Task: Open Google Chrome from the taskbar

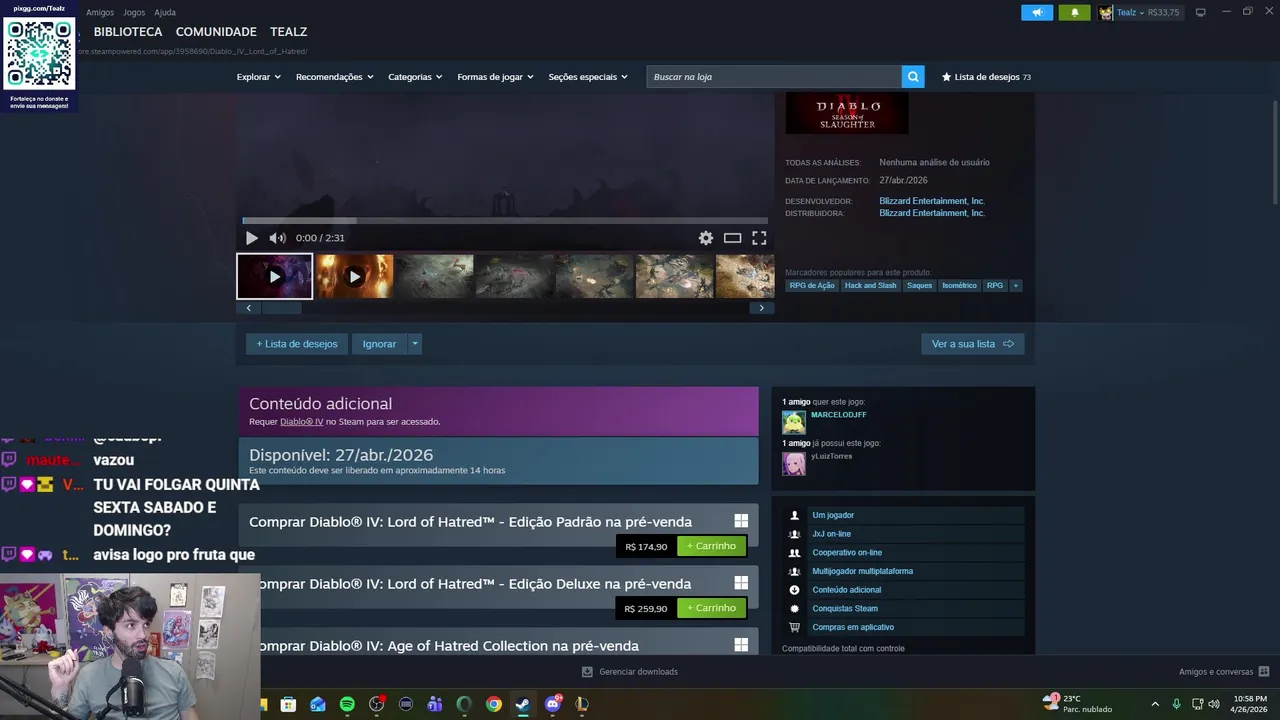Action: (494, 704)
